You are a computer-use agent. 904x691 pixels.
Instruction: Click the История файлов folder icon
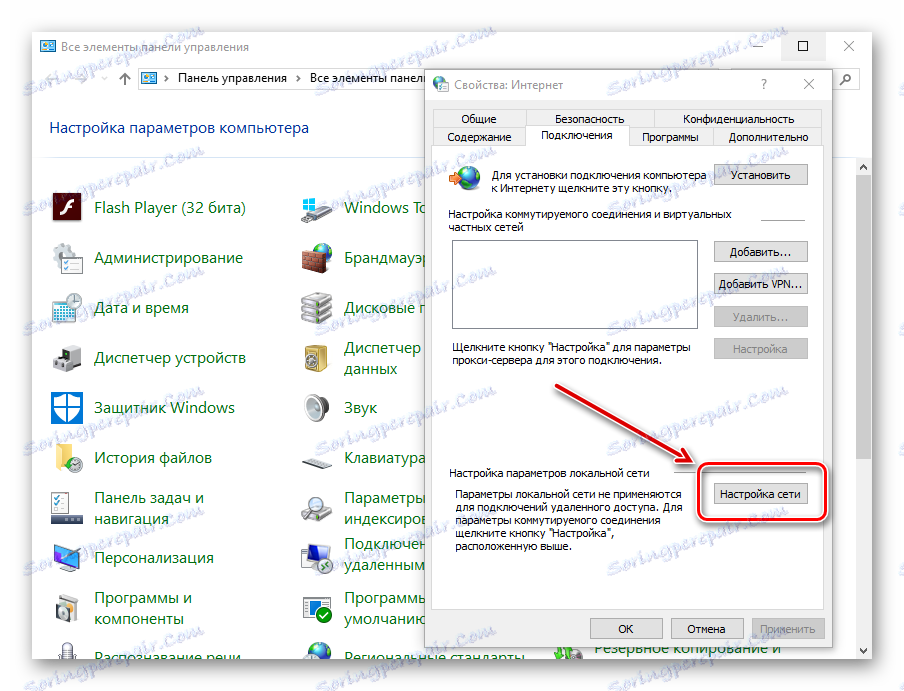pos(68,458)
